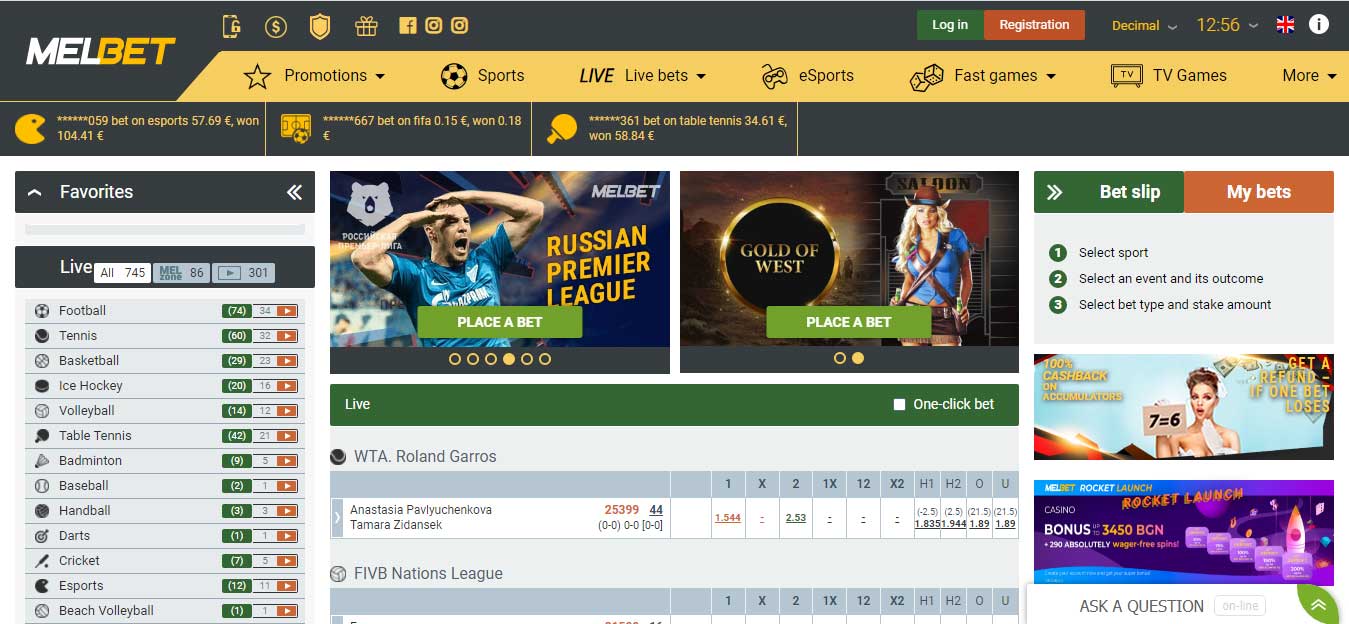Screen dimensions: 1349x624
Task: Open the Decimal odds format dropdown
Action: click(x=1144, y=26)
